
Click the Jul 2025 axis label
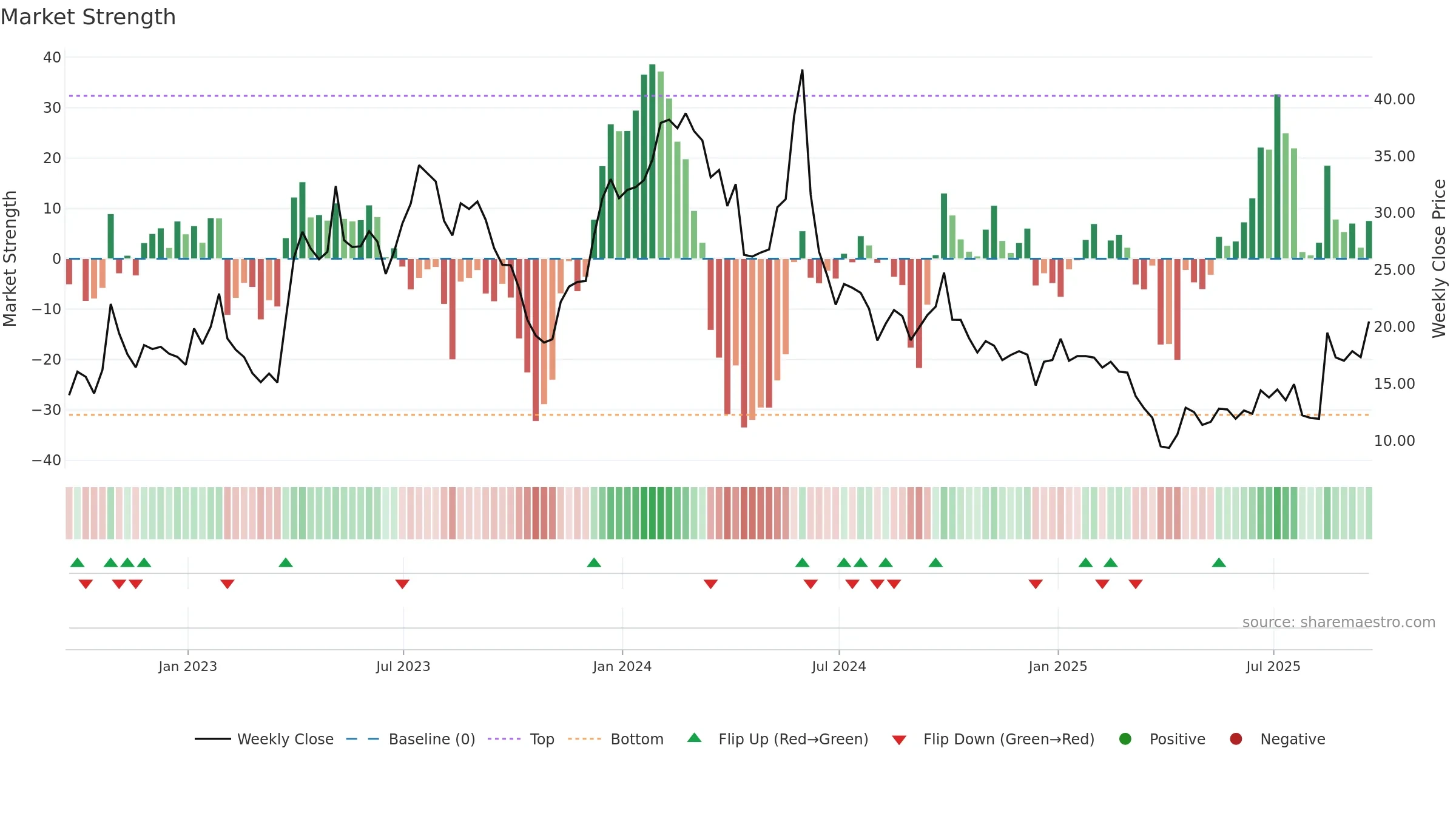tap(1273, 667)
